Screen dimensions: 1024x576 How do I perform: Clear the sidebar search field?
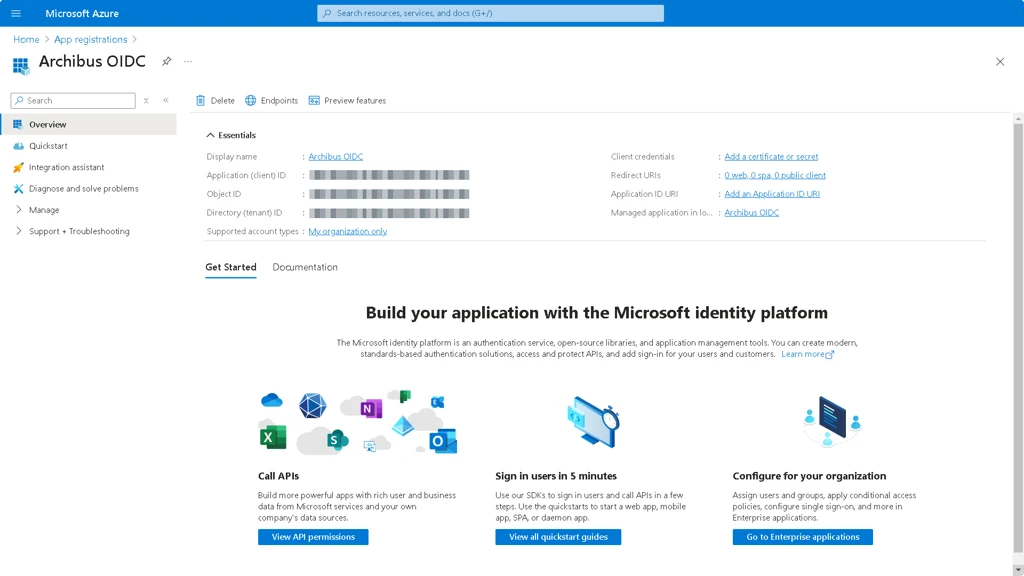pyautogui.click(x=146, y=100)
